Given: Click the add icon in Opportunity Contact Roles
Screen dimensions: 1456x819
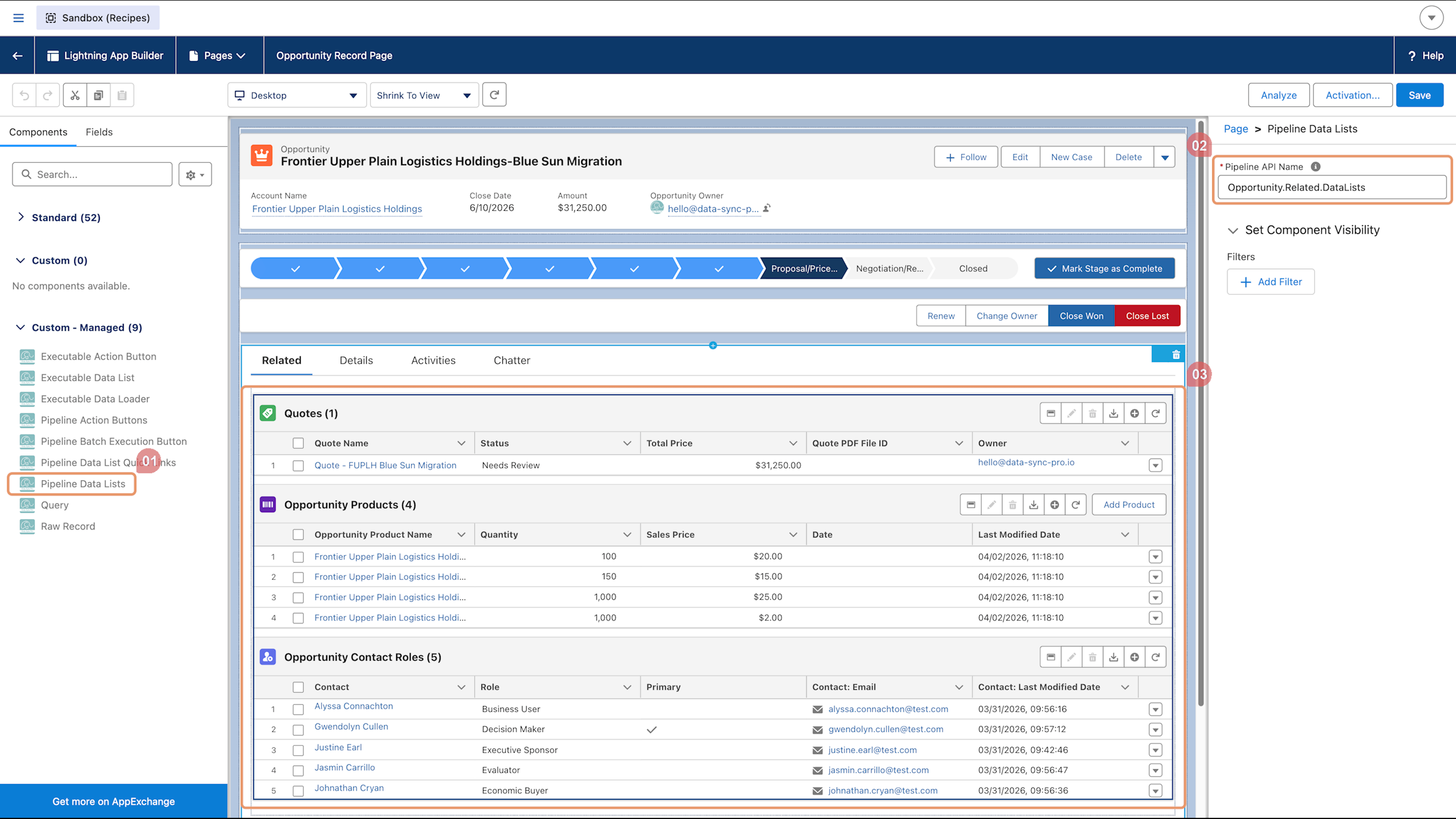Looking at the screenshot, I should [1134, 657].
